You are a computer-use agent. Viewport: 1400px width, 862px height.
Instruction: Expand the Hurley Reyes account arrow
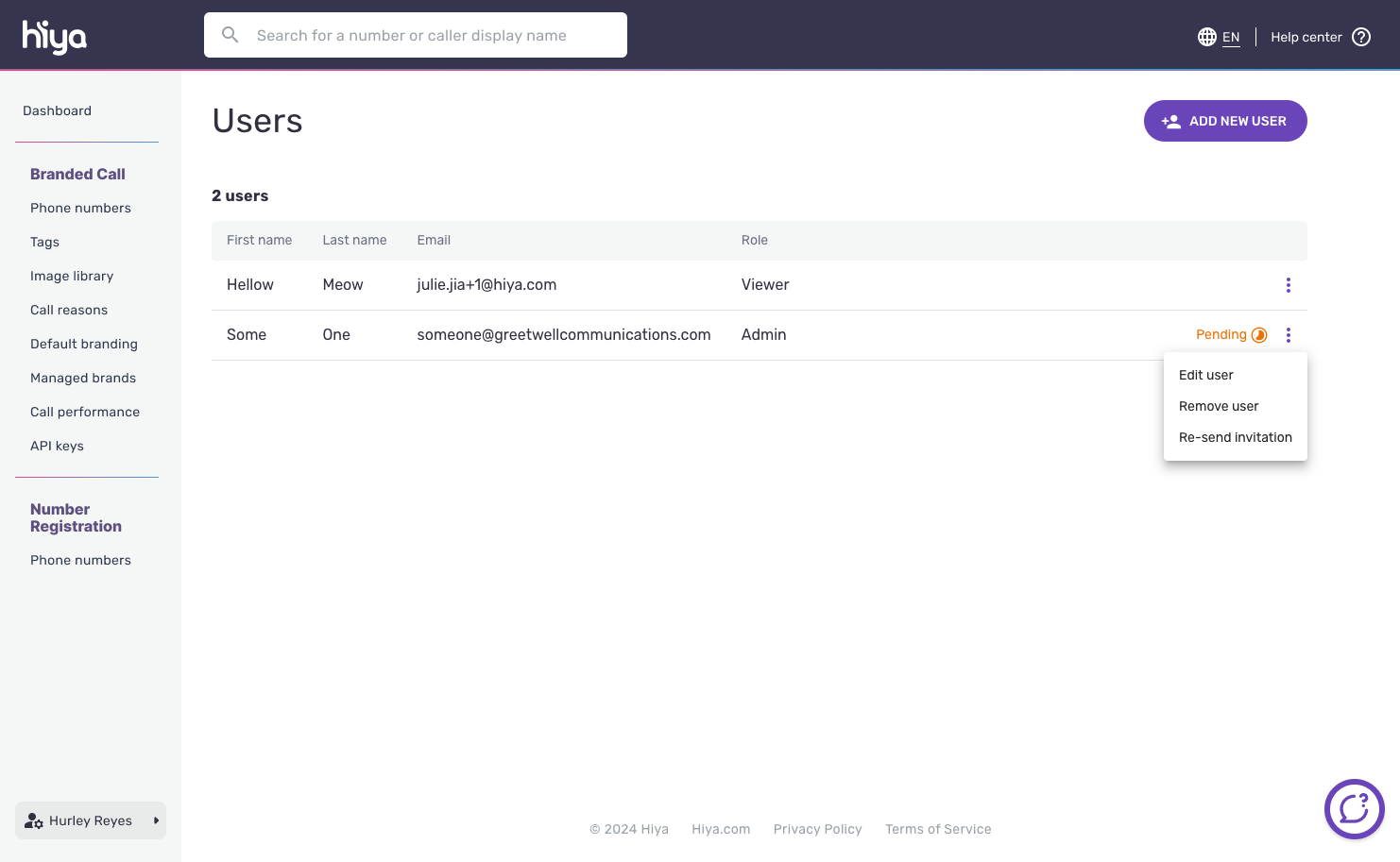click(x=156, y=820)
